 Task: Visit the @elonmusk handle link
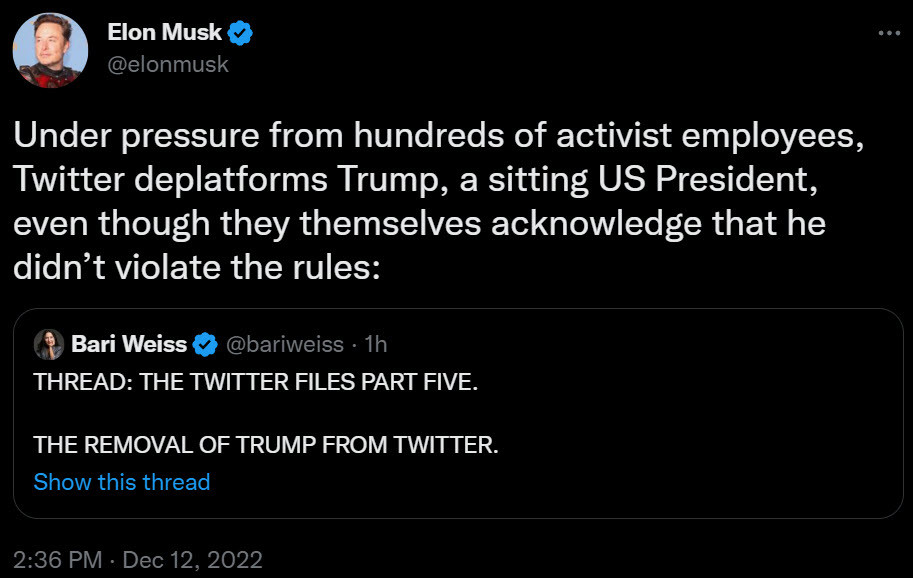168,64
